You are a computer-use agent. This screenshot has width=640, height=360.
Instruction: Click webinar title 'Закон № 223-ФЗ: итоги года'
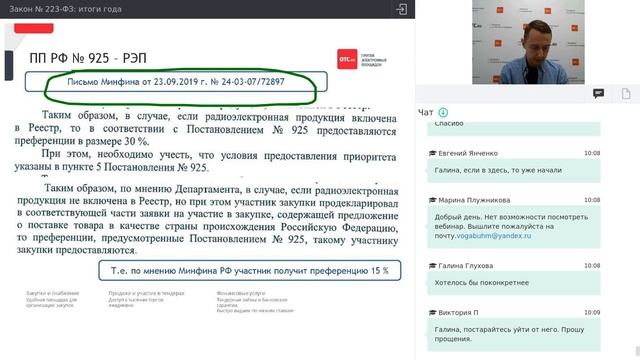pos(65,9)
